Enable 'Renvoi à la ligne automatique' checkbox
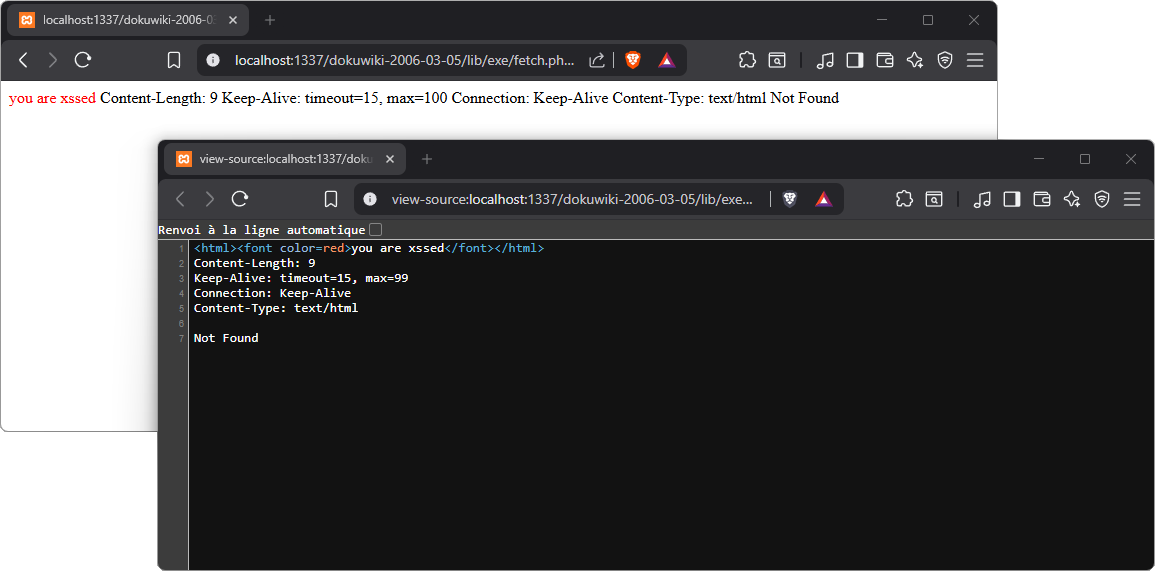Image resolution: width=1155 pixels, height=571 pixels. [x=375, y=230]
